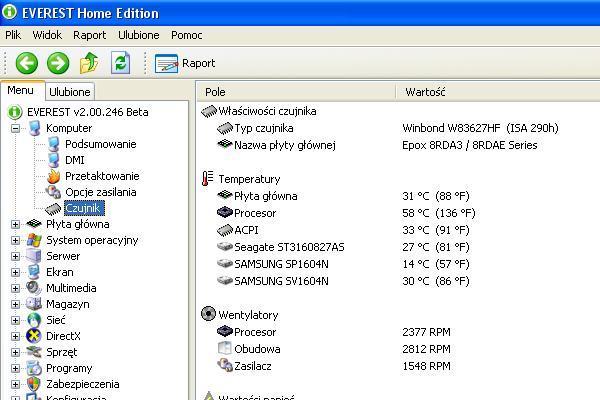Click the Temperatury thermometer icon
The image size is (600, 400).
207,178
